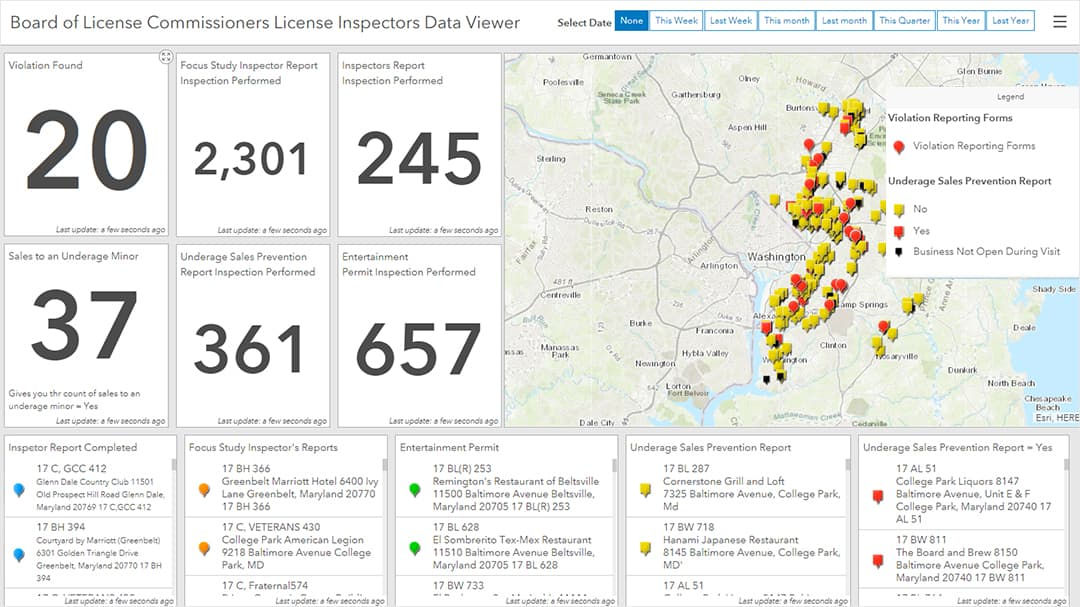Click the This Year filter button
1080x607 pixels.
coord(960,19)
